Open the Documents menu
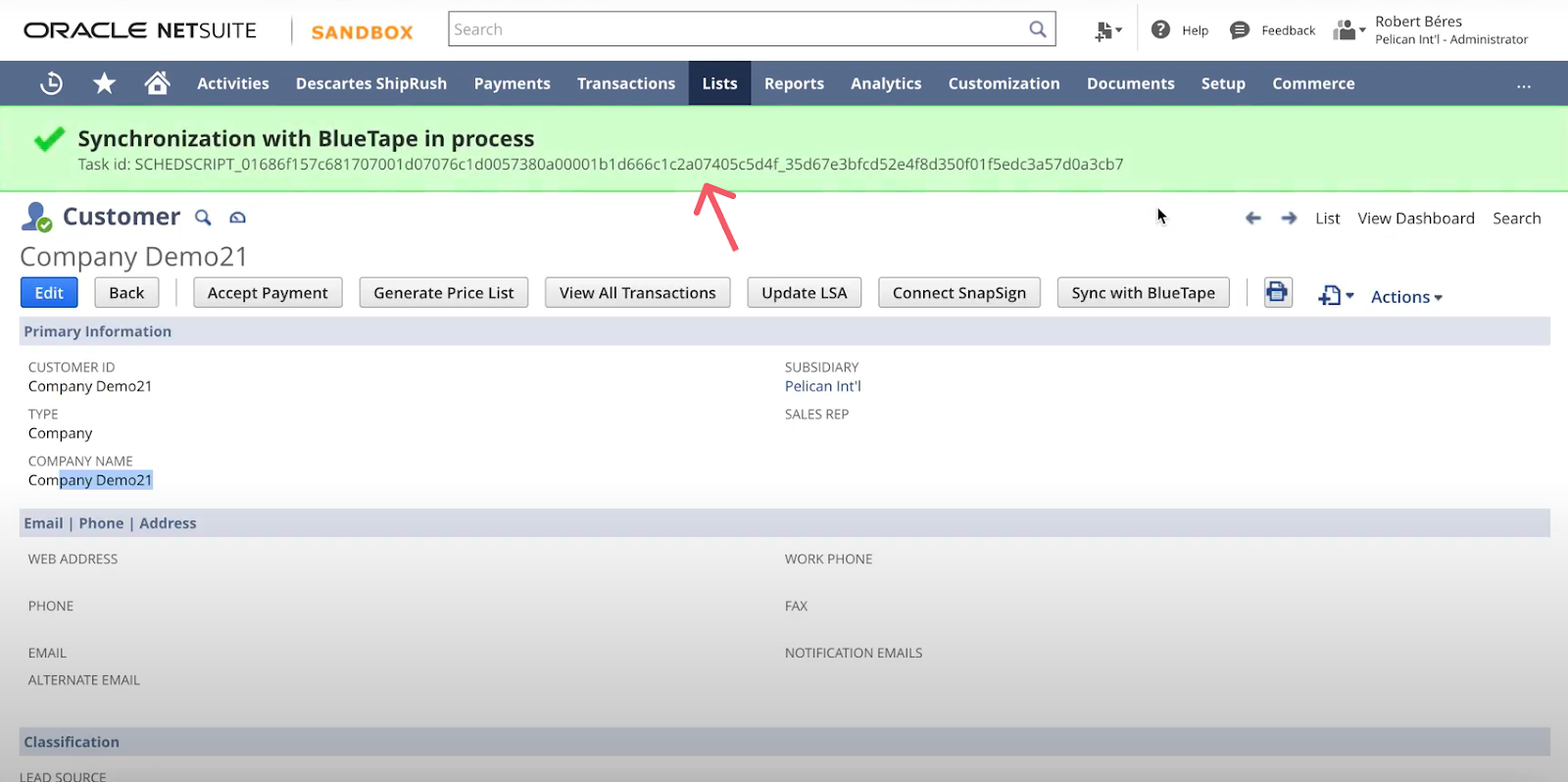The width and height of the screenshot is (1568, 782). point(1131,83)
